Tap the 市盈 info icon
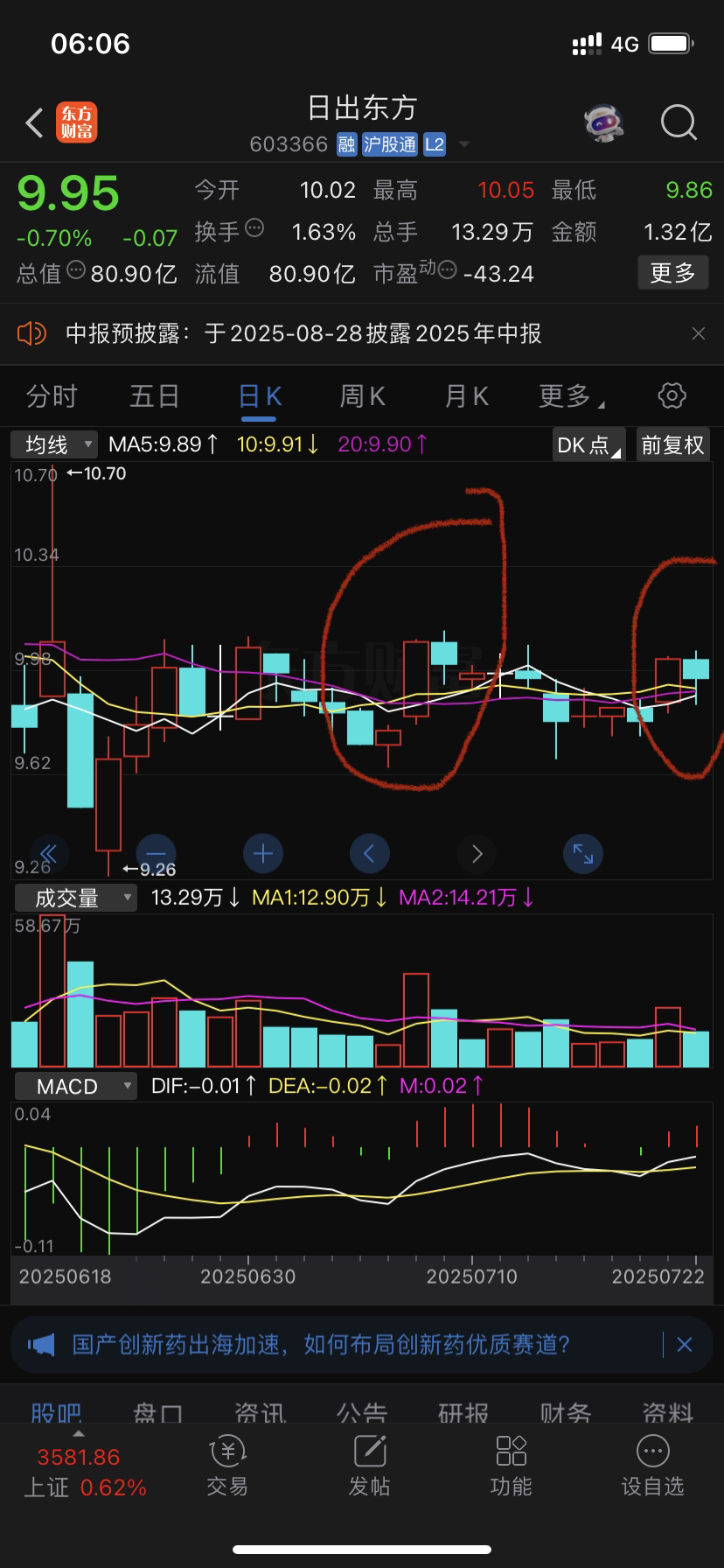This screenshot has height=1568, width=724. coord(447,270)
